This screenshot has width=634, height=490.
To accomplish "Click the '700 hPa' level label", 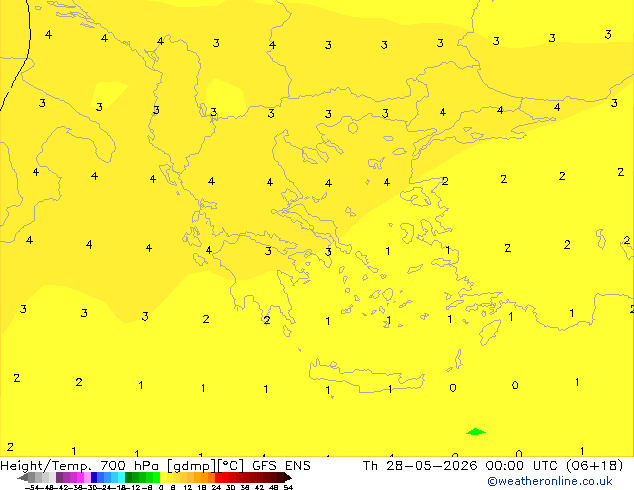I will pyautogui.click(x=129, y=466).
